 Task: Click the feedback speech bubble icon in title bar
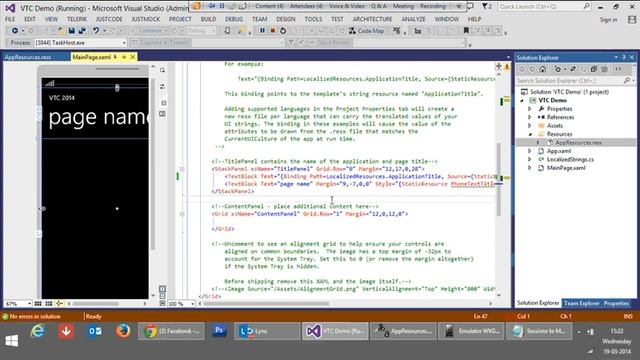tap(471, 7)
